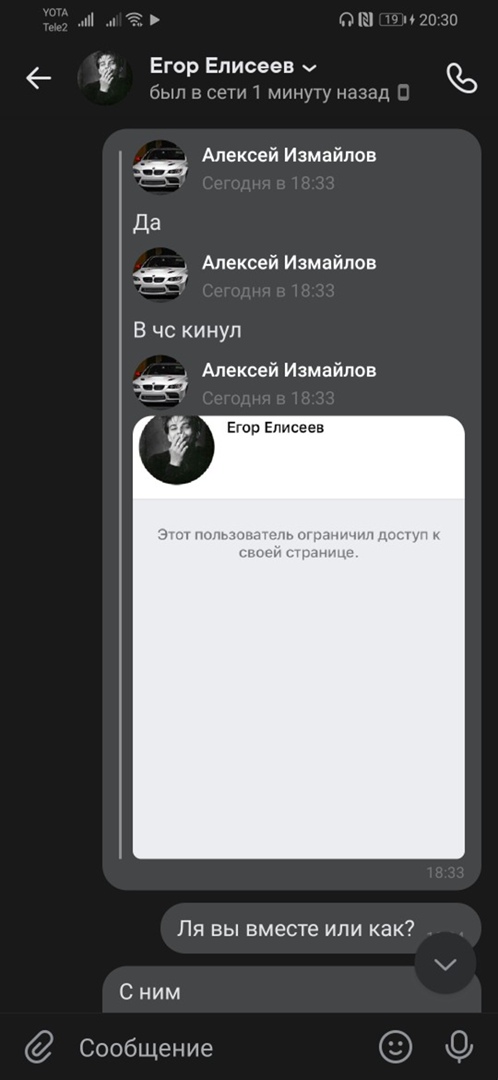
Task: Tap 'был в сети 1 минуту назад' status
Action: [269, 93]
